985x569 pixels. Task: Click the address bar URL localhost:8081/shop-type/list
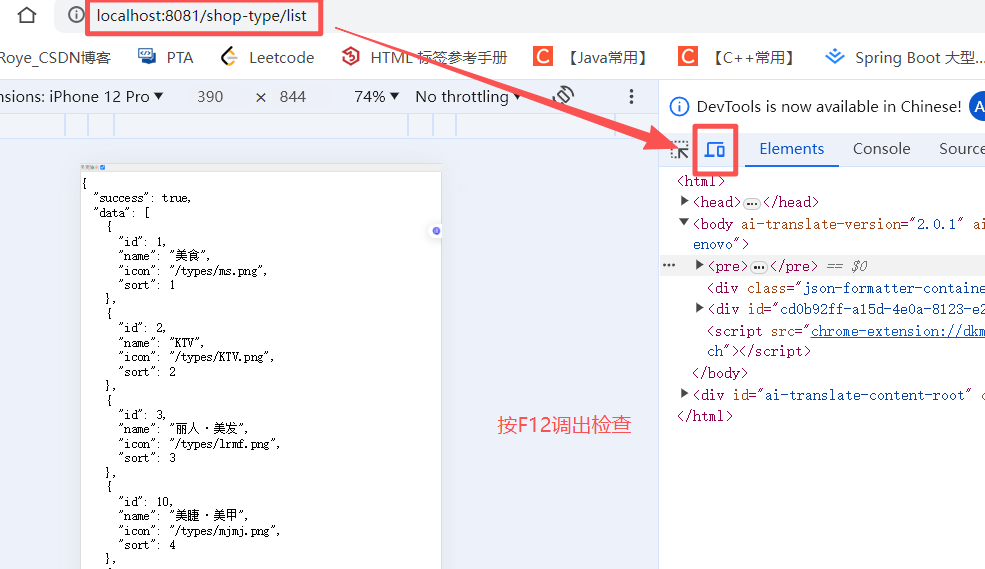[x=202, y=16]
